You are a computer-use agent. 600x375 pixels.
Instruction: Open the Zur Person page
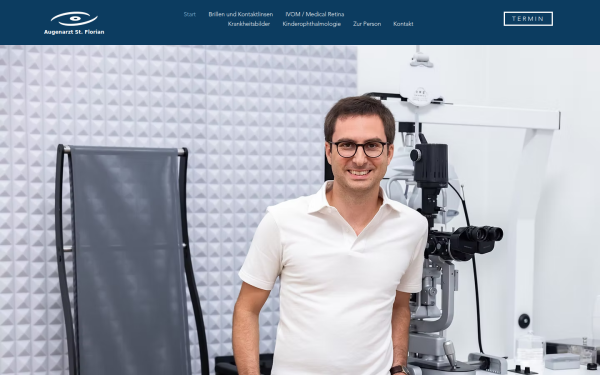tap(367, 24)
